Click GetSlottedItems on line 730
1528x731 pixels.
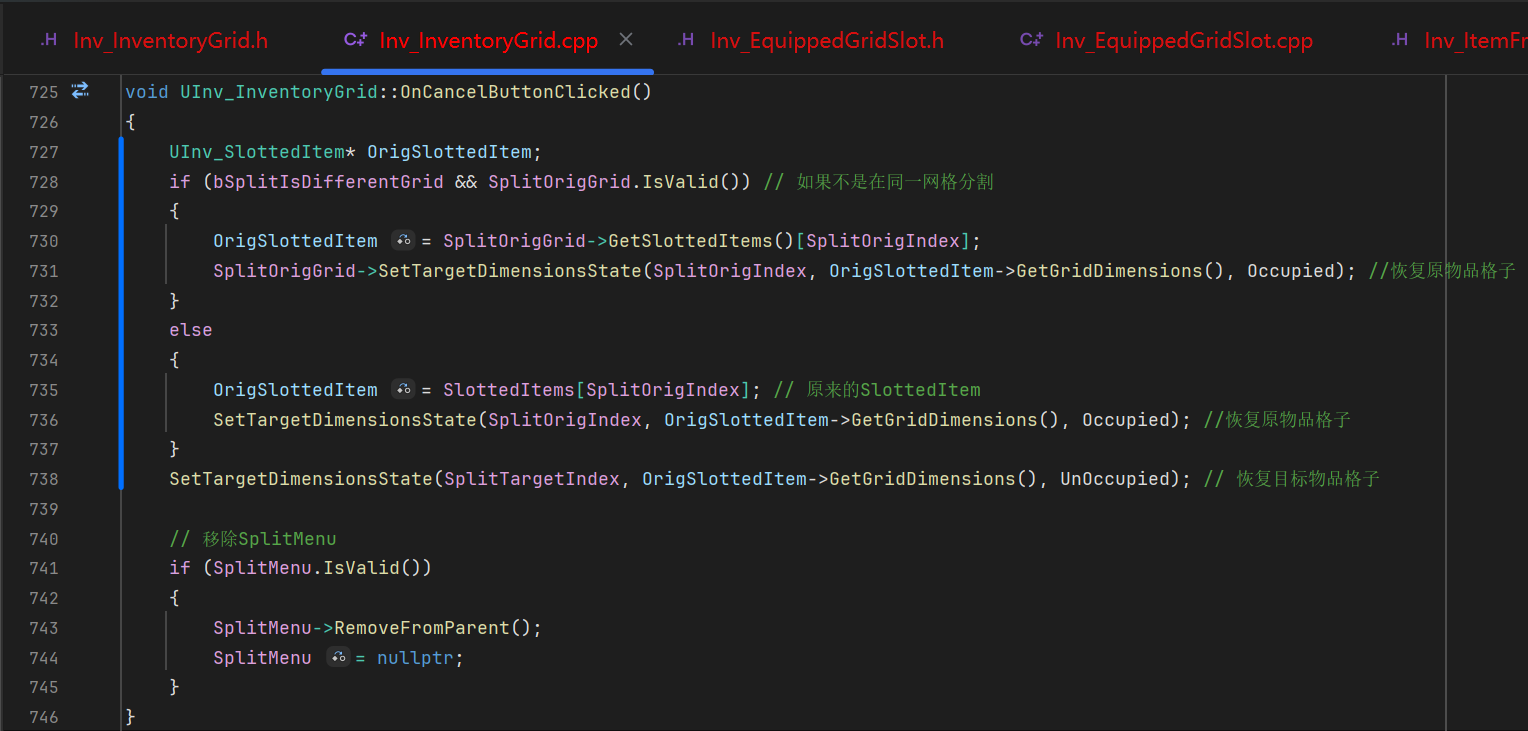[x=691, y=241]
